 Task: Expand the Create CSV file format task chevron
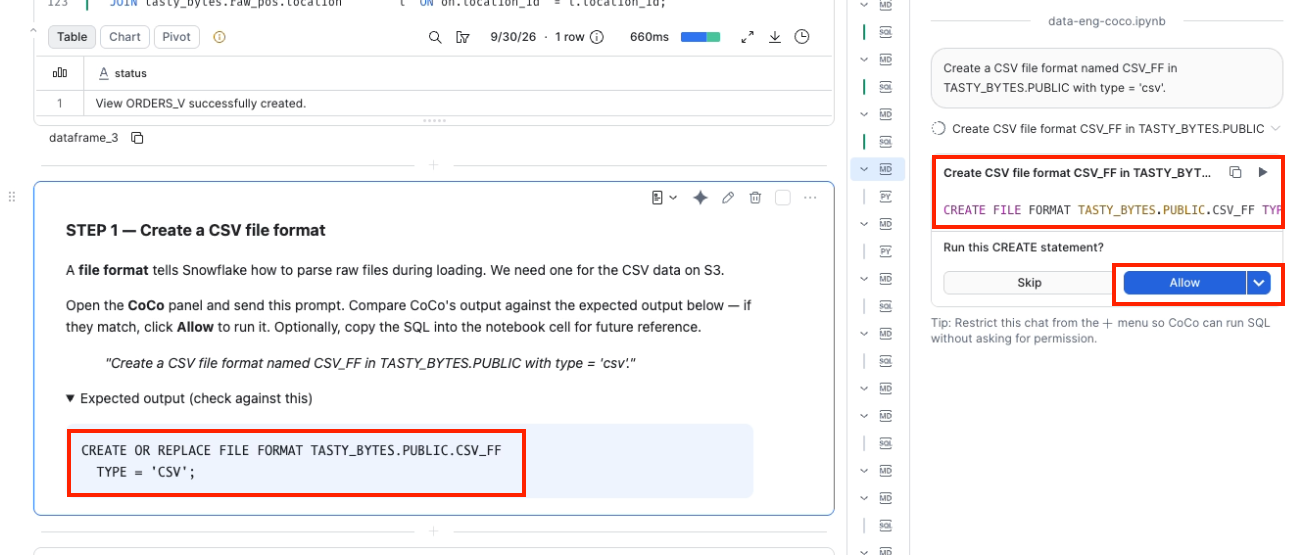1275,129
